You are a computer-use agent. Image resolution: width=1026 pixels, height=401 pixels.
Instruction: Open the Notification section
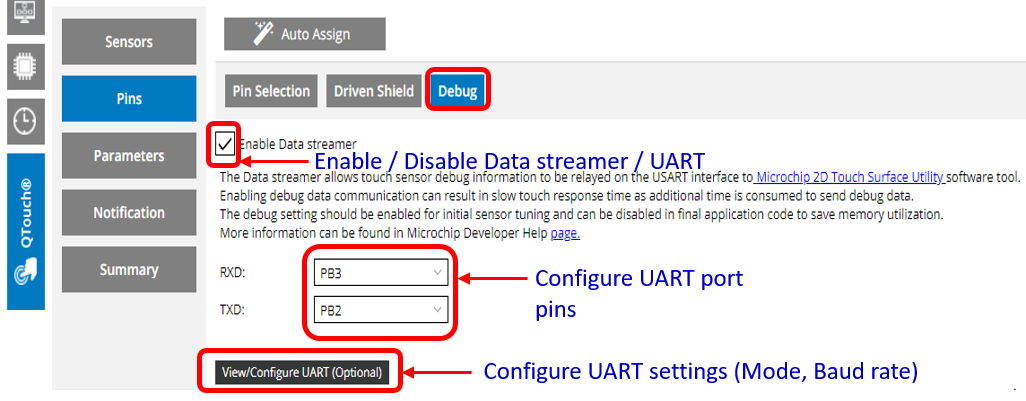tap(129, 213)
